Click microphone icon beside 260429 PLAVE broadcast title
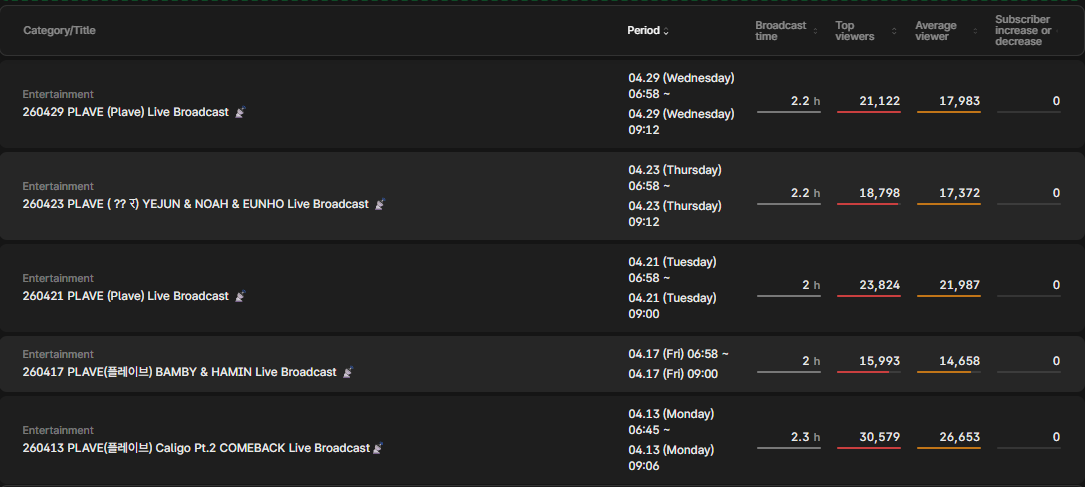Screen dimensions: 1085x487 pyautogui.click(x=240, y=112)
